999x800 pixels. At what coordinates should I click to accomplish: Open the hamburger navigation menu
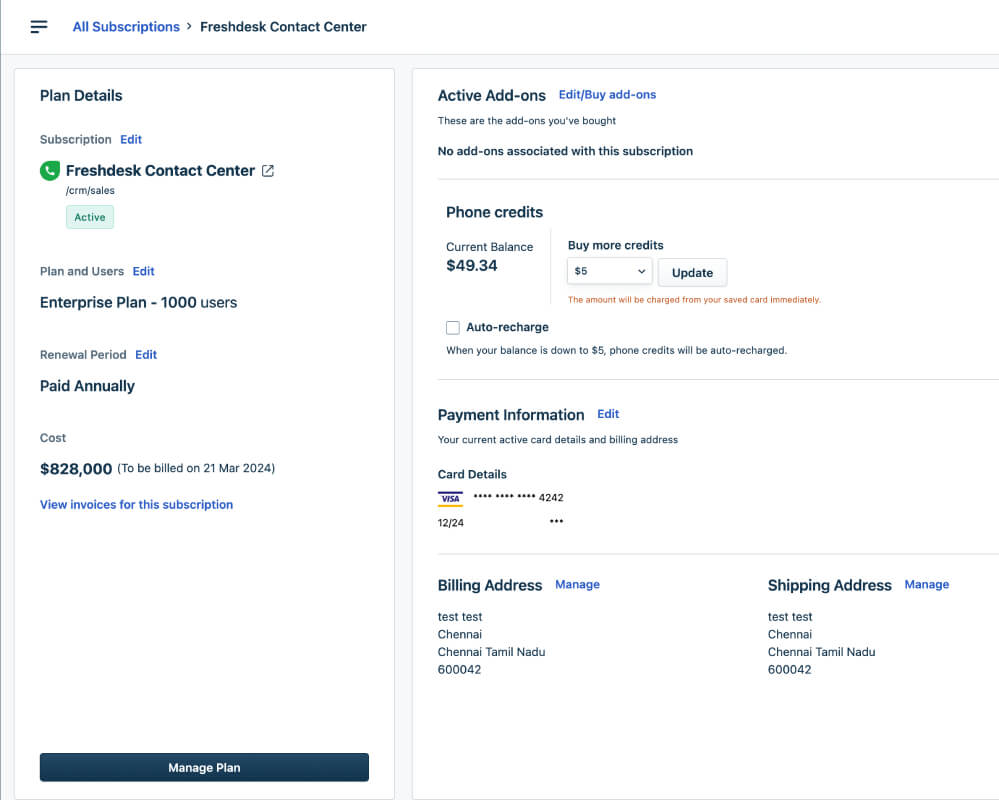(x=39, y=27)
